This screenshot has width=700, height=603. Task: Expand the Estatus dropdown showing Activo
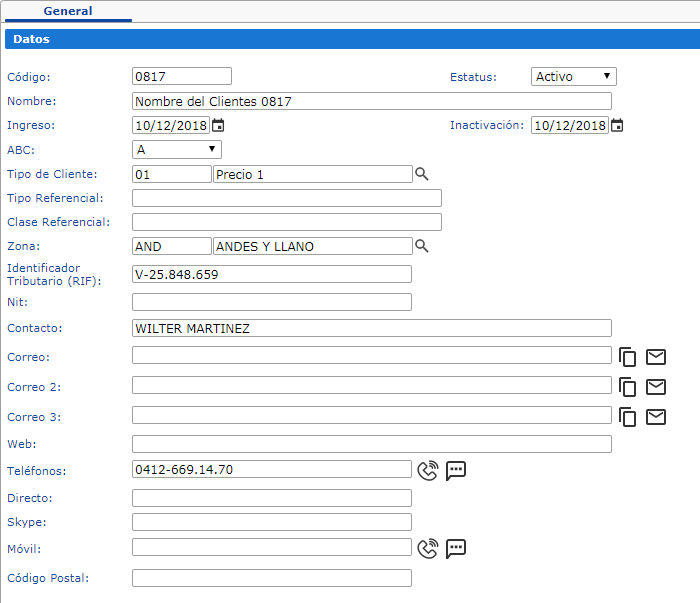click(x=573, y=77)
